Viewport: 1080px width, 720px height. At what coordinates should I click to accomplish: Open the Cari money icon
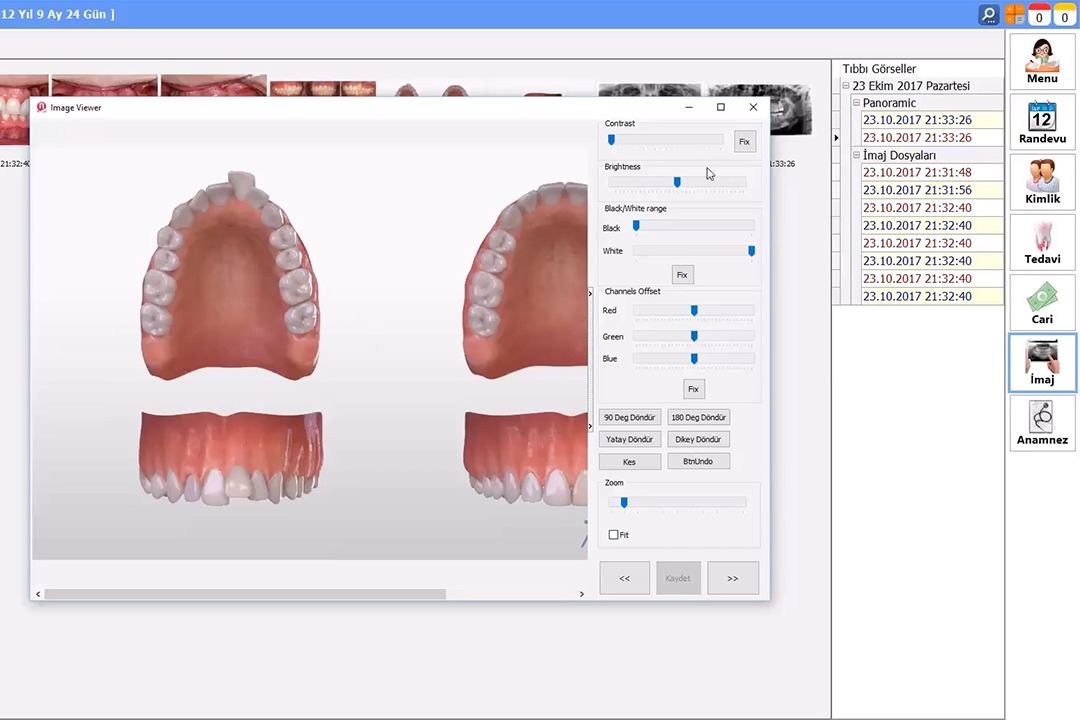(1042, 301)
